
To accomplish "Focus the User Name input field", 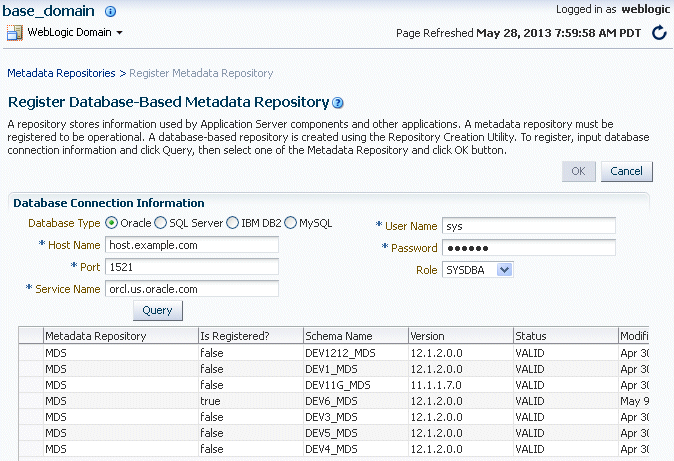I will pyautogui.click(x=529, y=226).
